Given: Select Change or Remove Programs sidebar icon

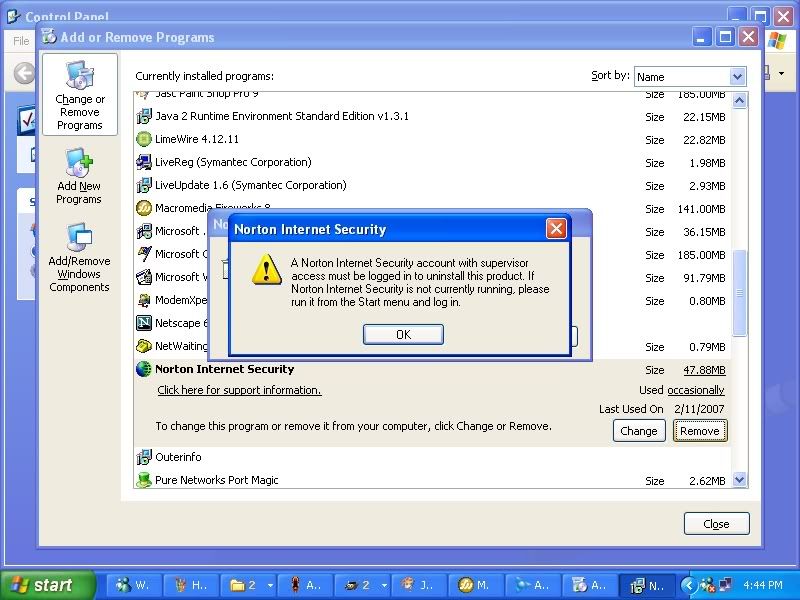Looking at the screenshot, I should pyautogui.click(x=80, y=94).
